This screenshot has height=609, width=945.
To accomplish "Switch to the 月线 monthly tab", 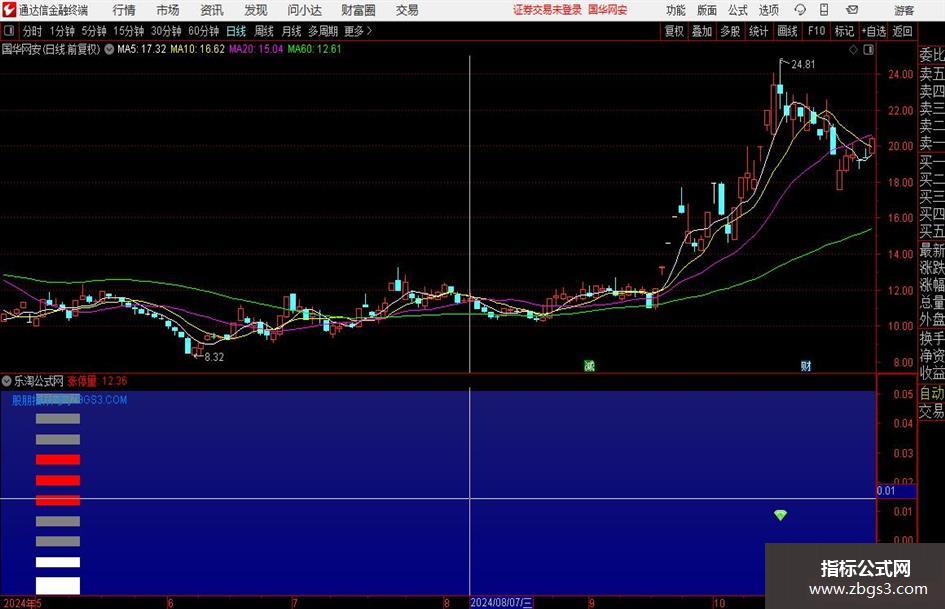I will tap(291, 31).
